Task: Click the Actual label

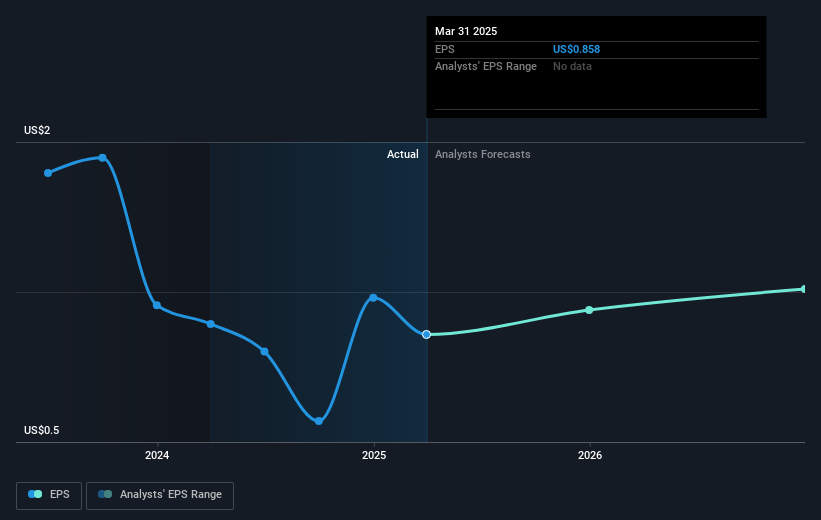Action: point(403,154)
